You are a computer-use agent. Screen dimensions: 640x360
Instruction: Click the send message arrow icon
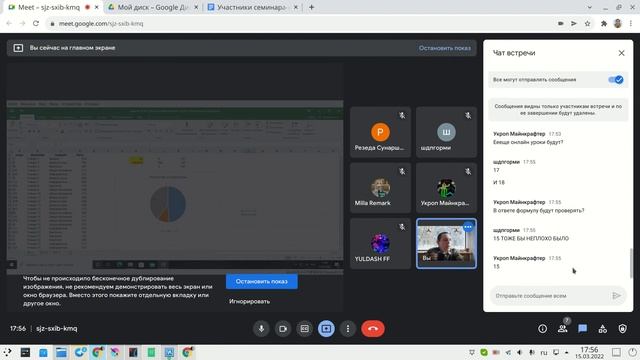click(x=616, y=296)
